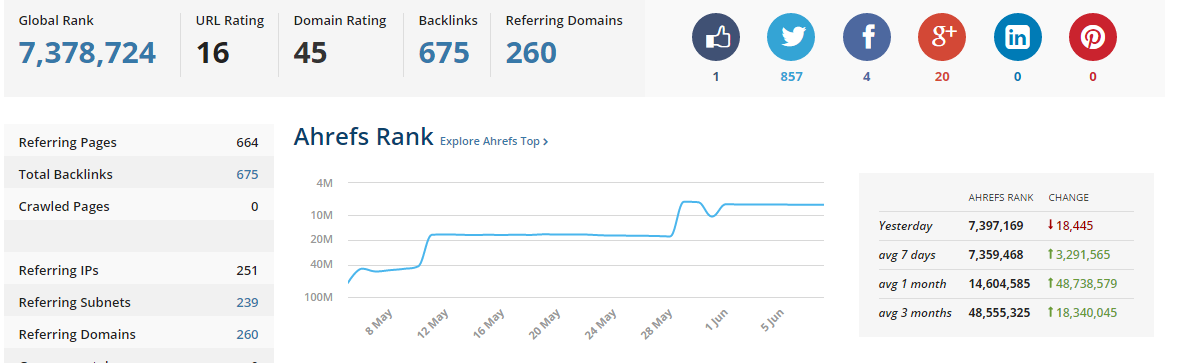The image size is (1178, 363).
Task: Click the Pinterest social icon
Action: (x=1092, y=37)
